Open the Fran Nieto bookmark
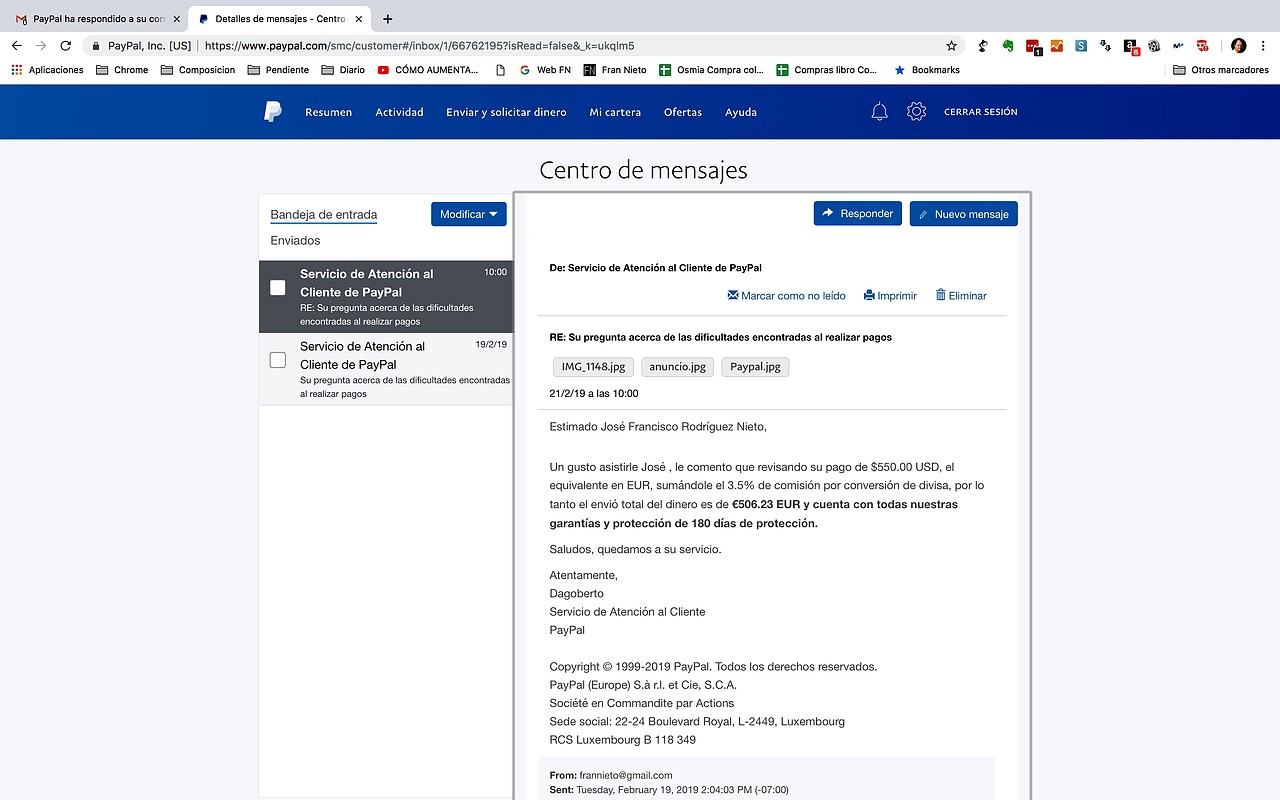Image resolution: width=1280 pixels, height=800 pixels. pyautogui.click(x=615, y=70)
